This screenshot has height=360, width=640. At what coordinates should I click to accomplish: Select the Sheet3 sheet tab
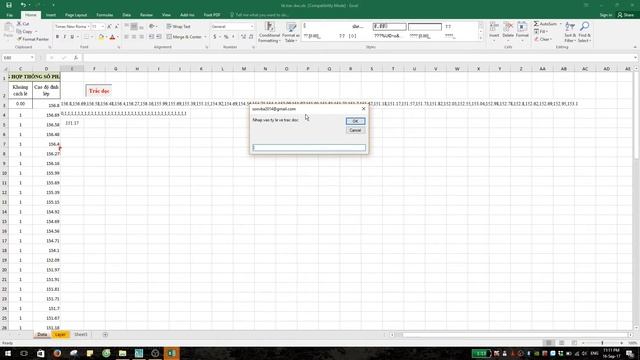80,335
